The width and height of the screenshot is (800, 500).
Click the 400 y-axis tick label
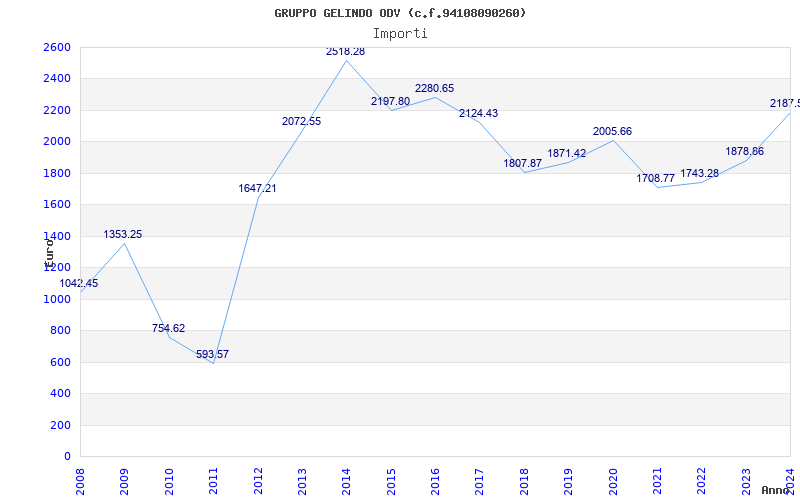[61, 394]
